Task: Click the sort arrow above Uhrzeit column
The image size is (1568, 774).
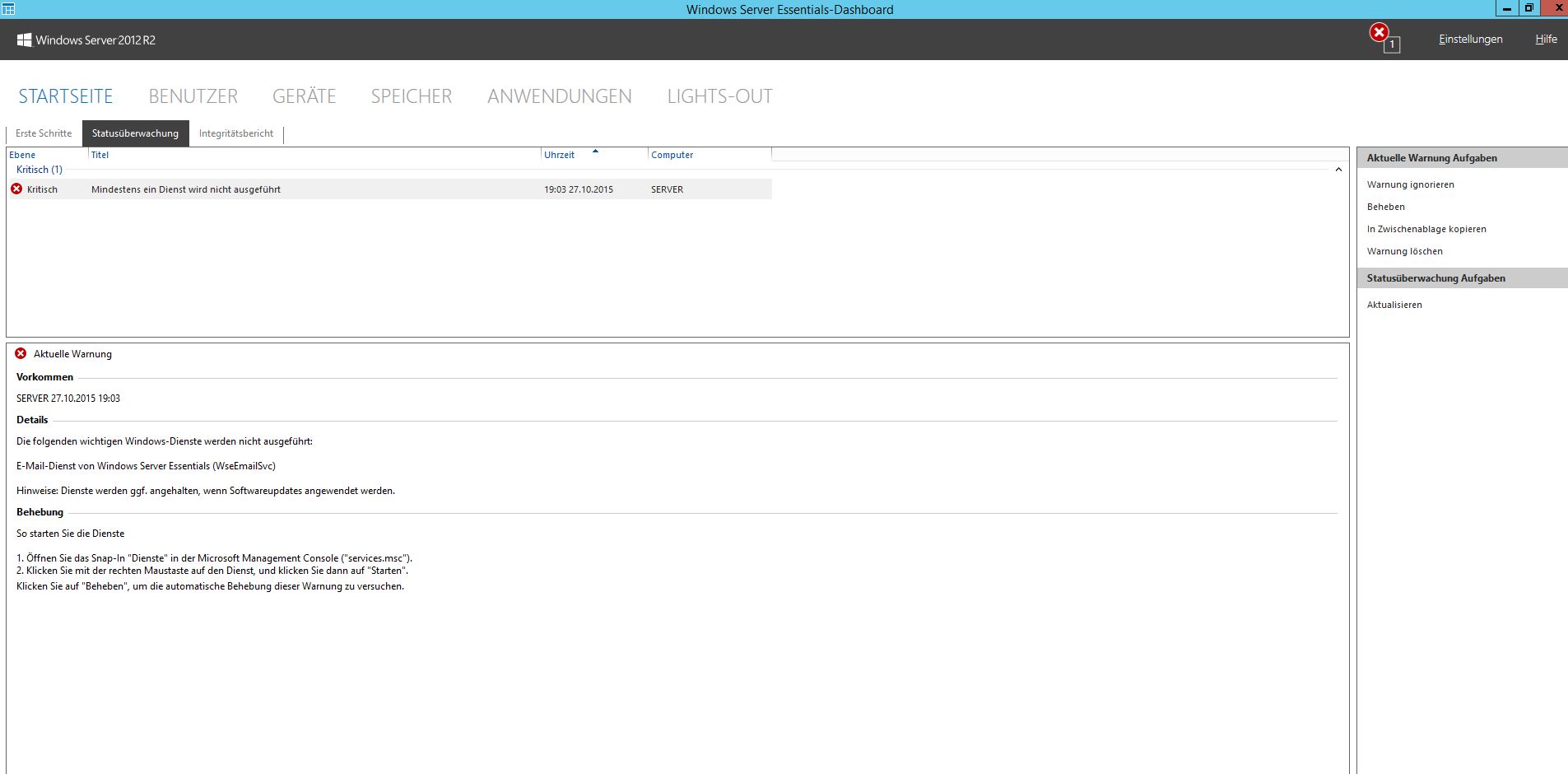Action: [595, 152]
